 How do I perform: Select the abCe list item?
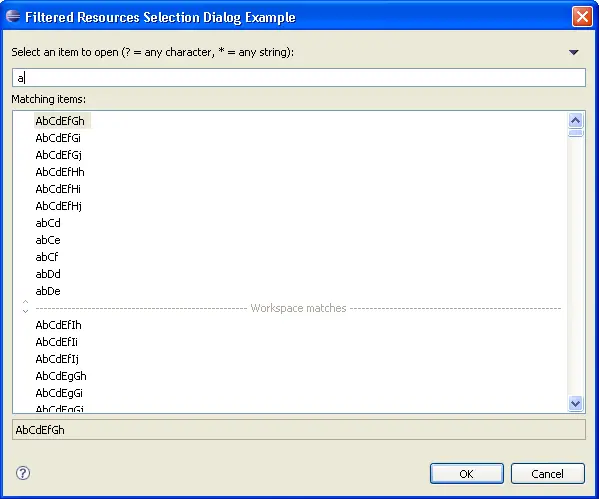point(48,240)
